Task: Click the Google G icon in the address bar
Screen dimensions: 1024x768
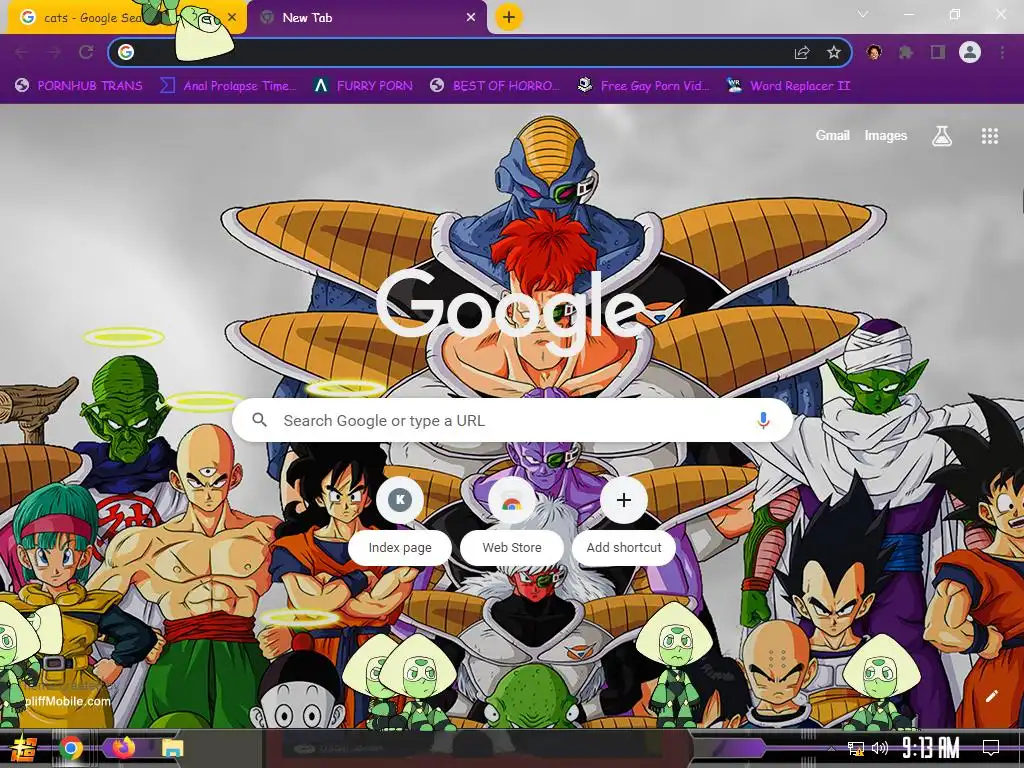Action: tap(126, 52)
